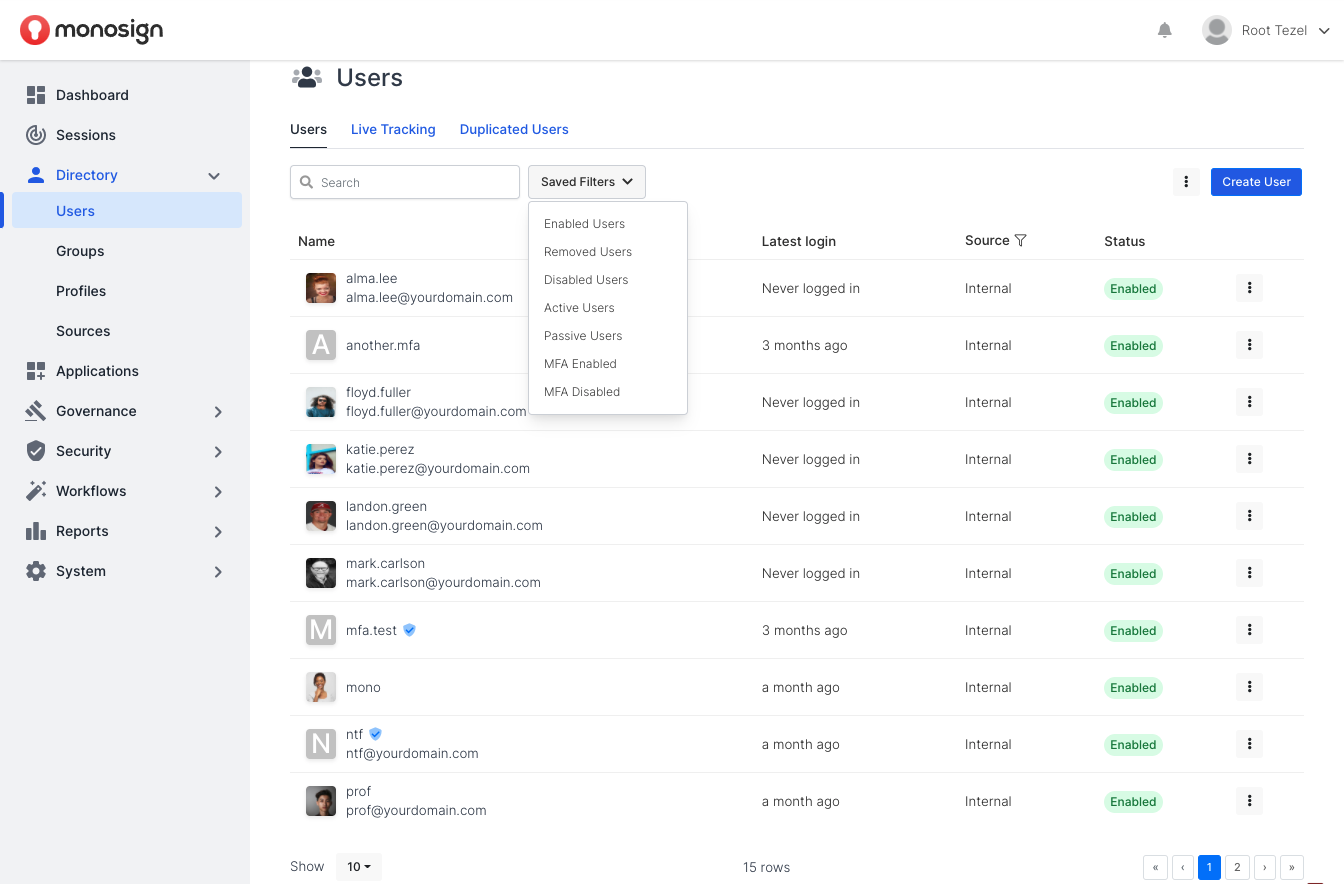Click the System gear icon in the sidebar
The image size is (1344, 884).
36,571
